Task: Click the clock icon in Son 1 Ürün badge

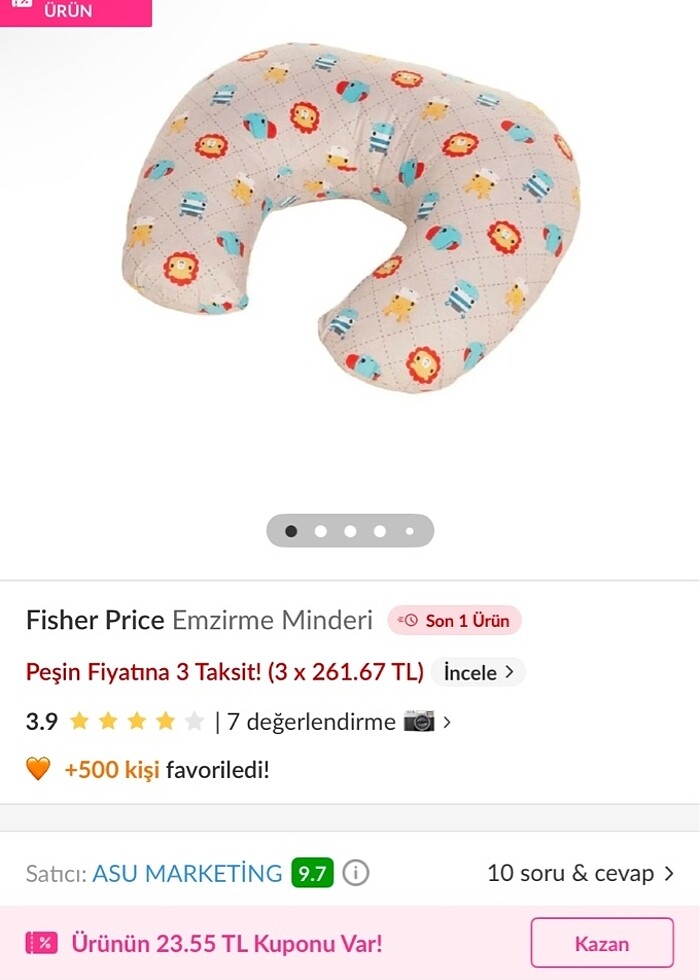Action: tap(407, 621)
